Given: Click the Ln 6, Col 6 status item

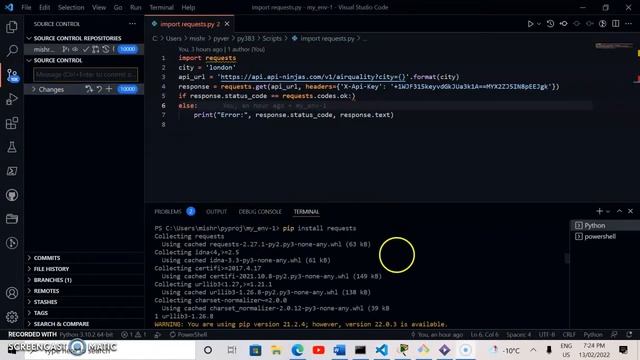Looking at the screenshot, I should pyautogui.click(x=484, y=334).
